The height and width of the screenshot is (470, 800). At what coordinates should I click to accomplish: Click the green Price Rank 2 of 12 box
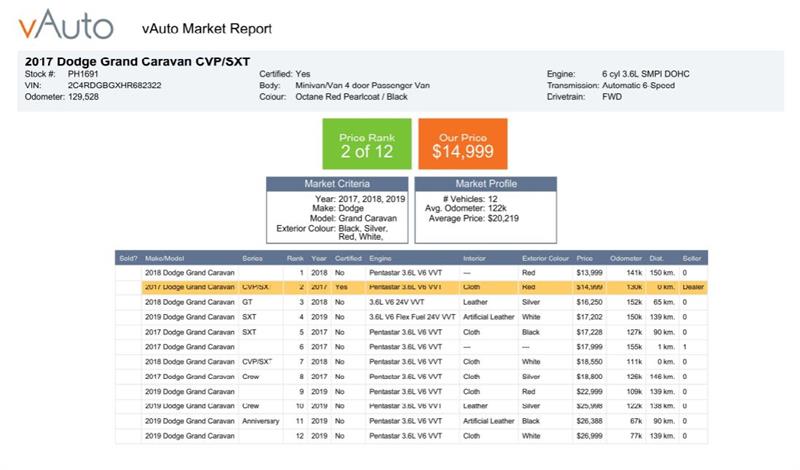coord(367,144)
